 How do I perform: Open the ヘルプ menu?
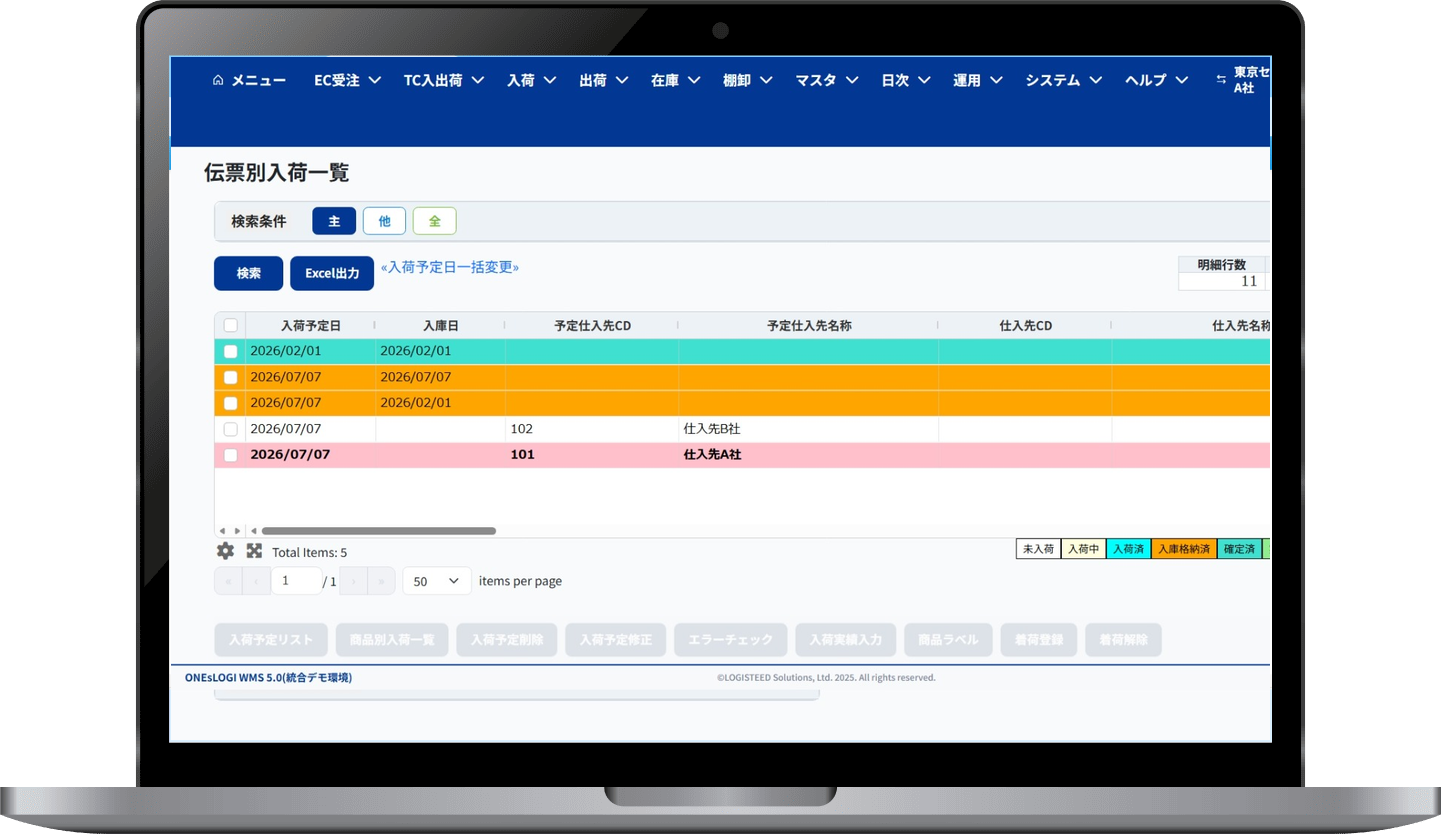pos(1157,81)
